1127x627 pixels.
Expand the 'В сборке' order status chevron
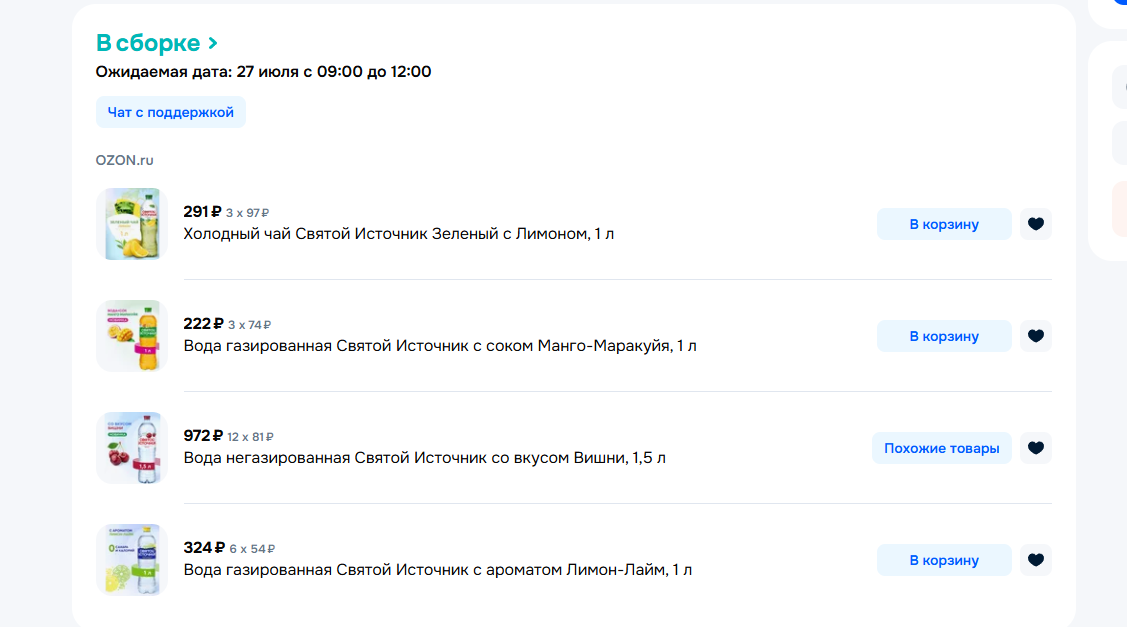point(213,43)
